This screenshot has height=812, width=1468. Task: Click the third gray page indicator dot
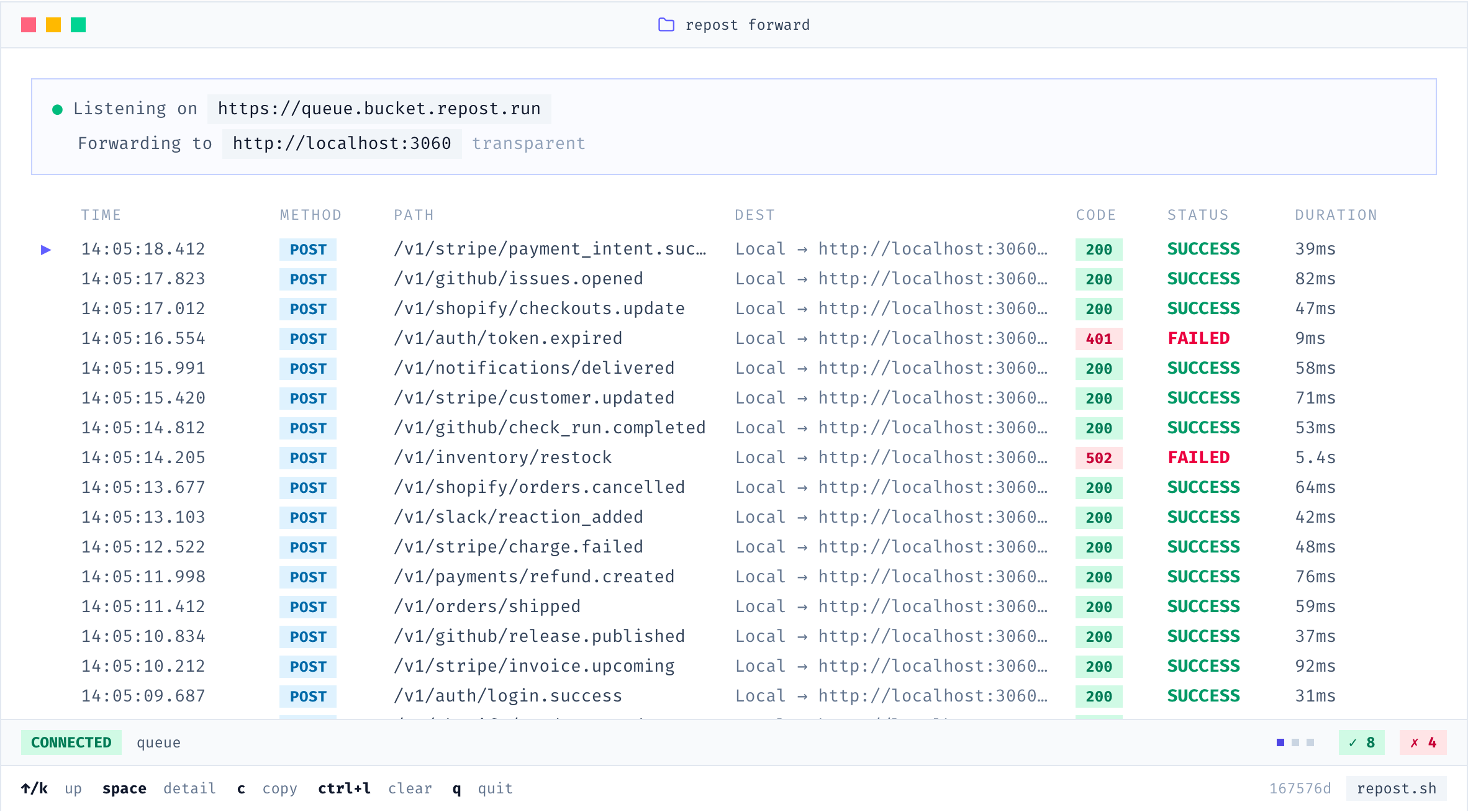(x=1310, y=742)
